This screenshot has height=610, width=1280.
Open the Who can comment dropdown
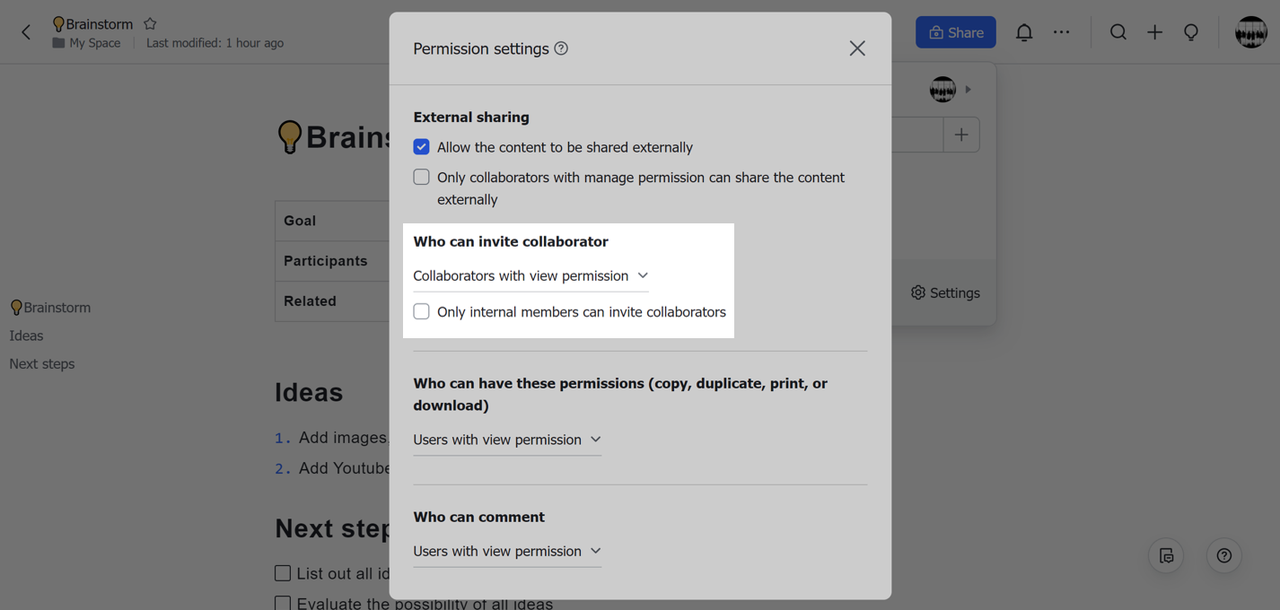(x=507, y=551)
